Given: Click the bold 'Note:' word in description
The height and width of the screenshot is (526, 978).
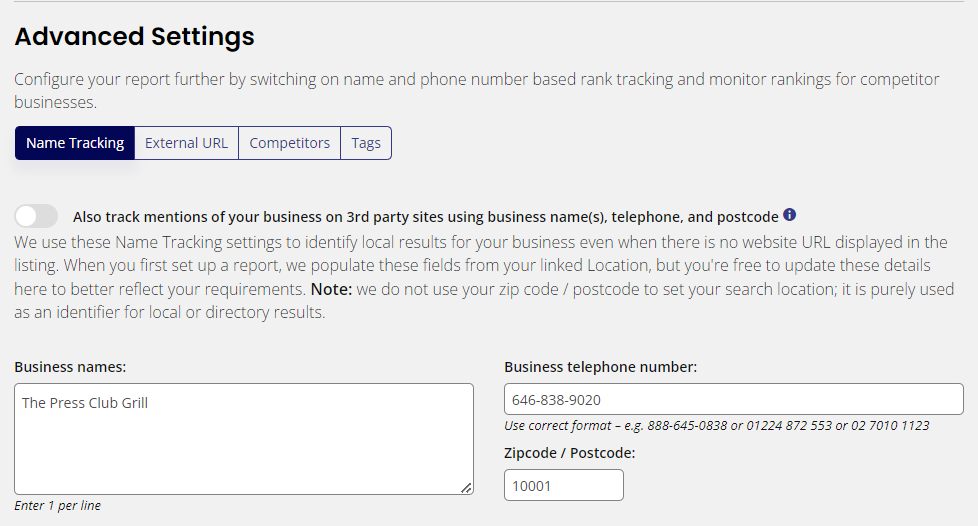Looking at the screenshot, I should point(331,290).
